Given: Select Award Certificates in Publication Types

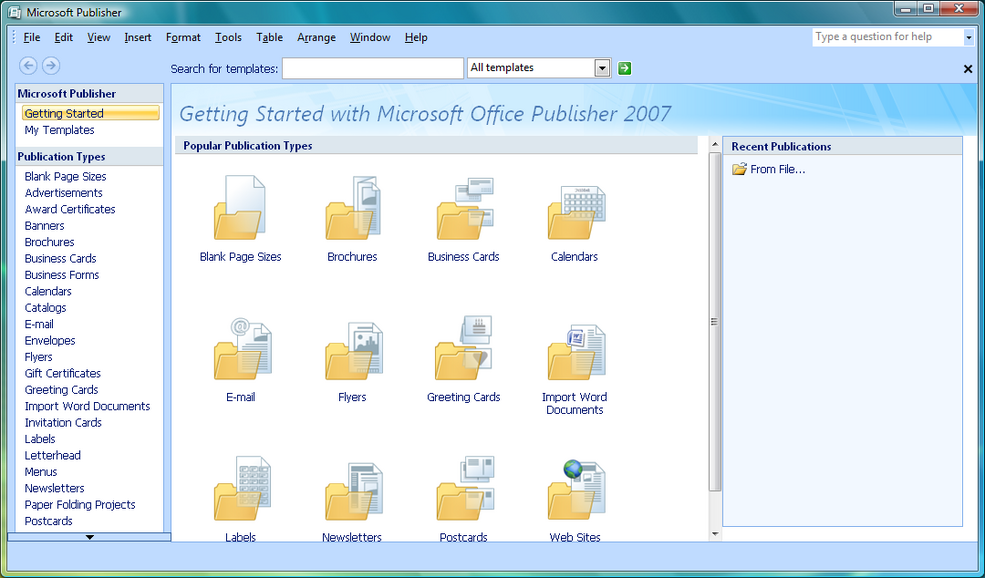Looking at the screenshot, I should [x=70, y=209].
